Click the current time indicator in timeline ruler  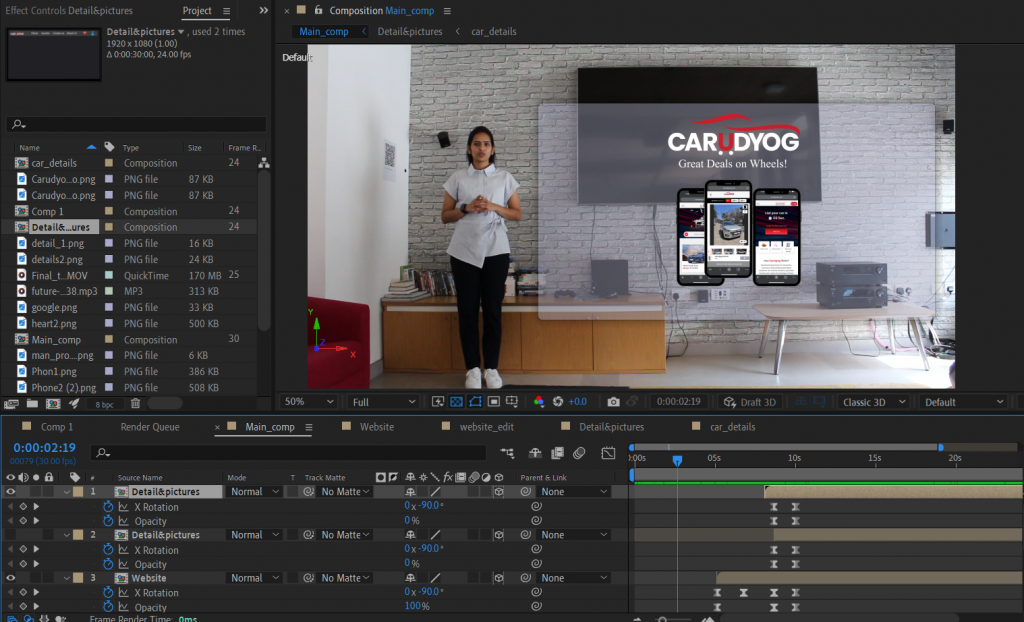pos(677,461)
